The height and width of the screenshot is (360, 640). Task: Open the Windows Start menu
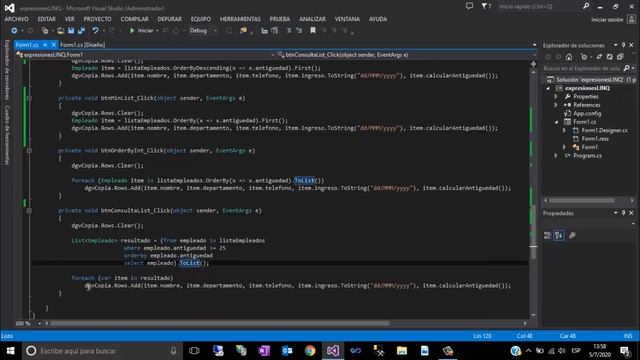11,351
